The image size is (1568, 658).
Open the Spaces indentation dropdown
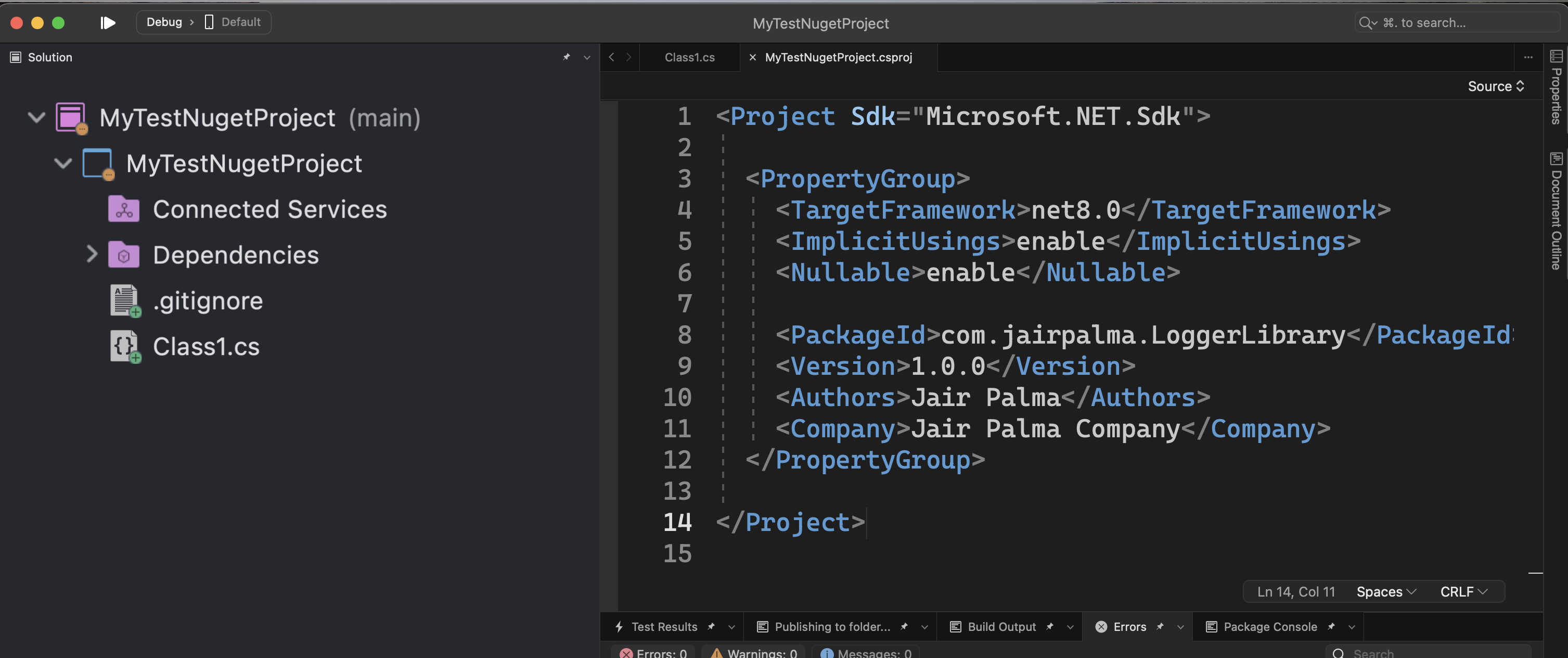[x=1385, y=591]
